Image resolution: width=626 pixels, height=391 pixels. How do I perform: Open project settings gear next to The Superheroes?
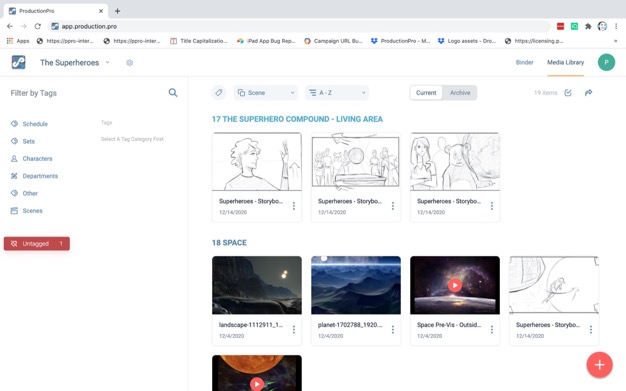click(129, 63)
